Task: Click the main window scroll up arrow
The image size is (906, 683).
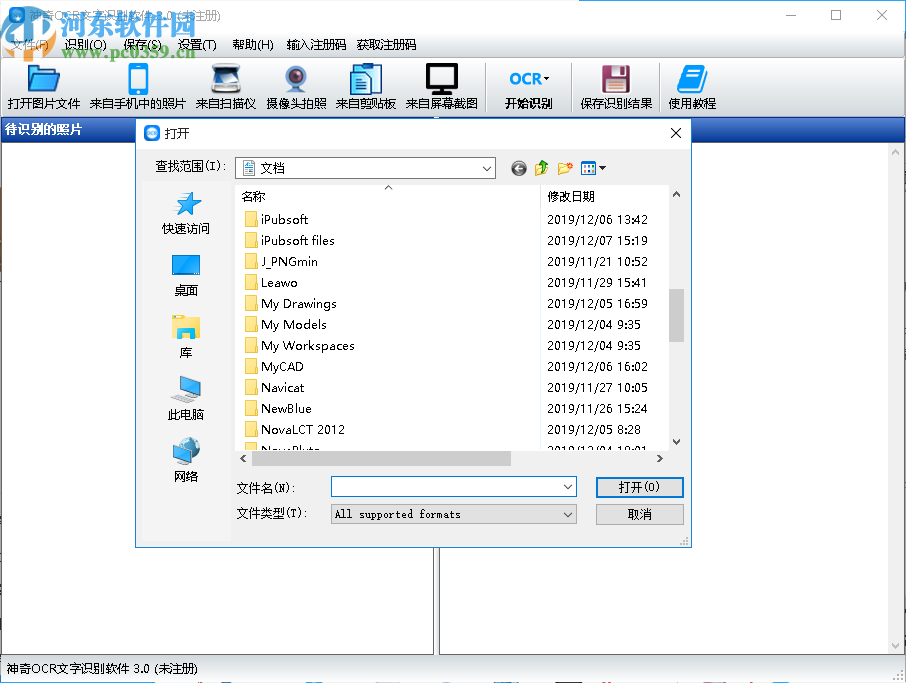Action: 895,153
